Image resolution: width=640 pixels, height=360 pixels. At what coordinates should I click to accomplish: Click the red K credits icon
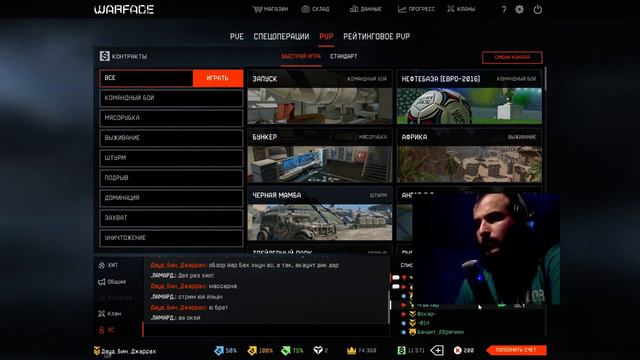tap(458, 350)
